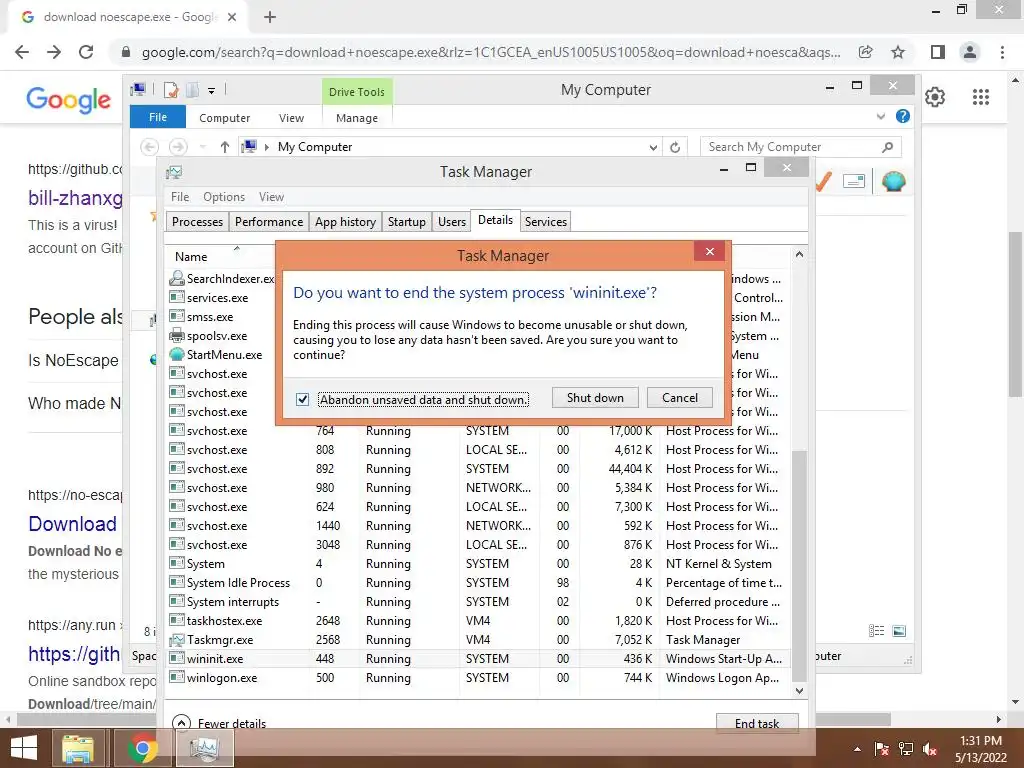1024x768 pixels.
Task: Refresh the My Computer window
Action: click(x=675, y=148)
